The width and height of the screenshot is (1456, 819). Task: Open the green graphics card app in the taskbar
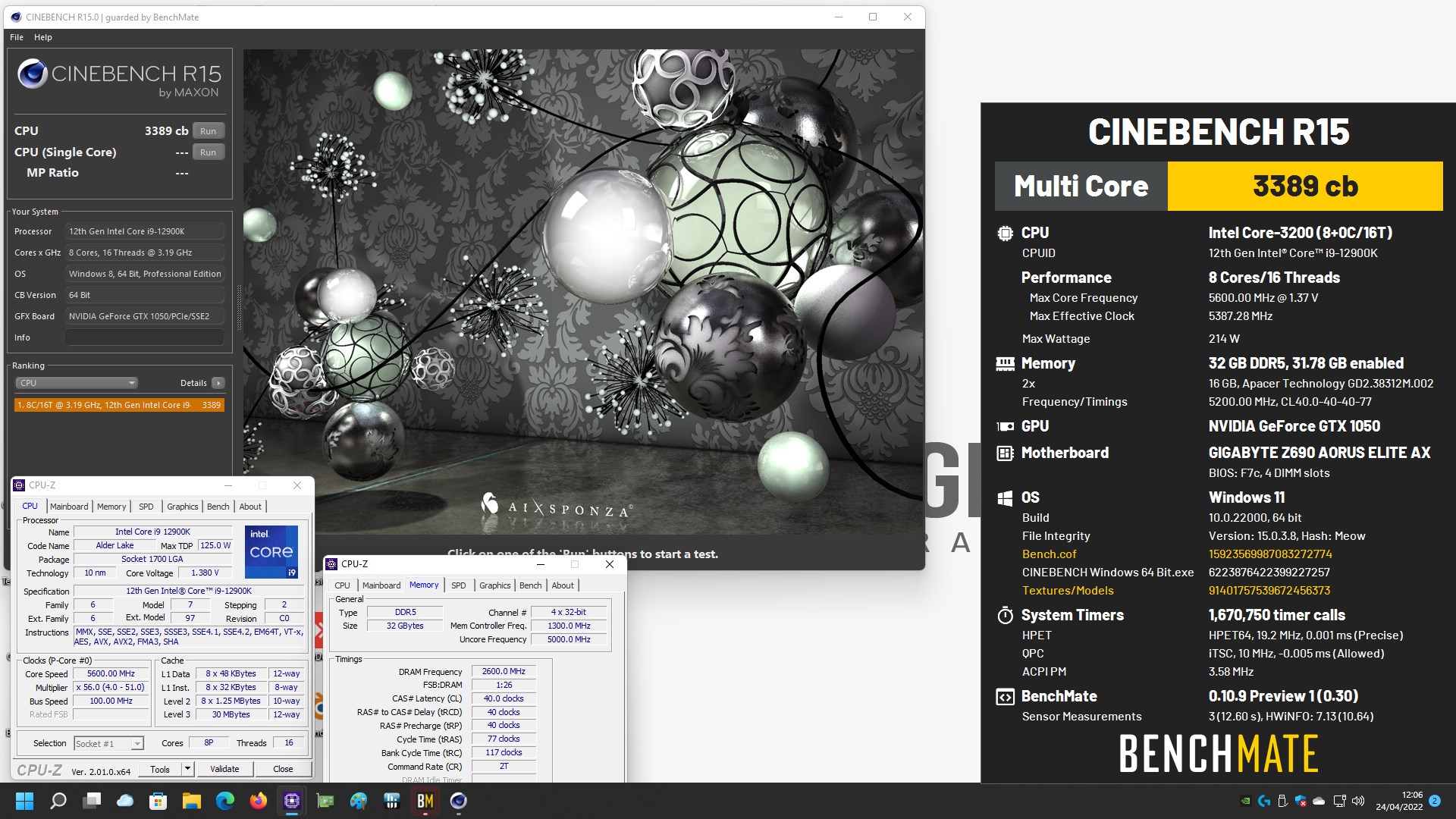[x=325, y=801]
